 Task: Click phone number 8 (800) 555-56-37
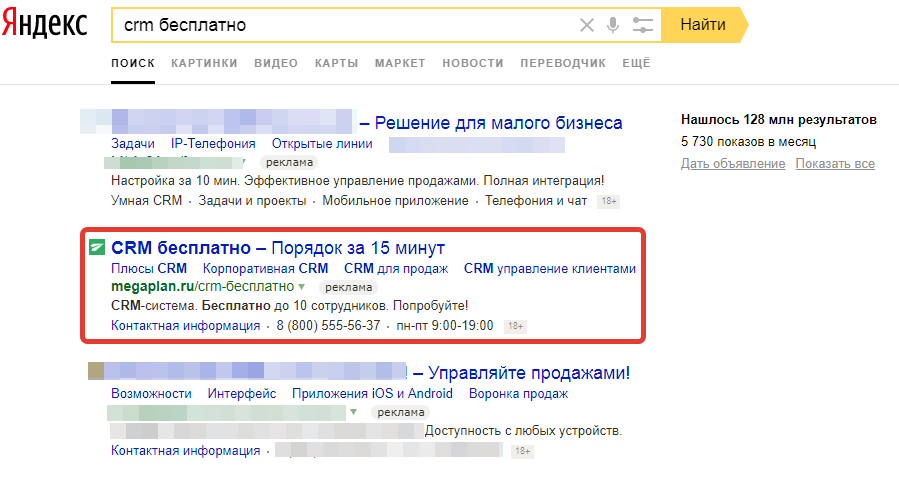tap(328, 326)
